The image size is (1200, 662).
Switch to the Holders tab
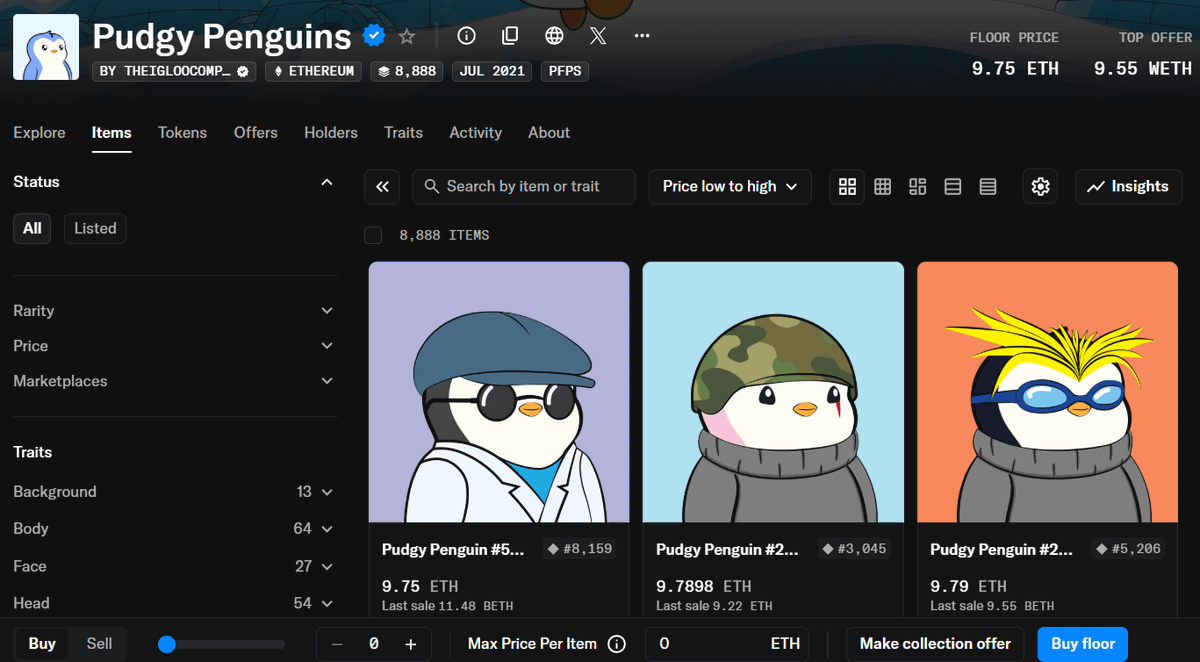[x=331, y=132]
